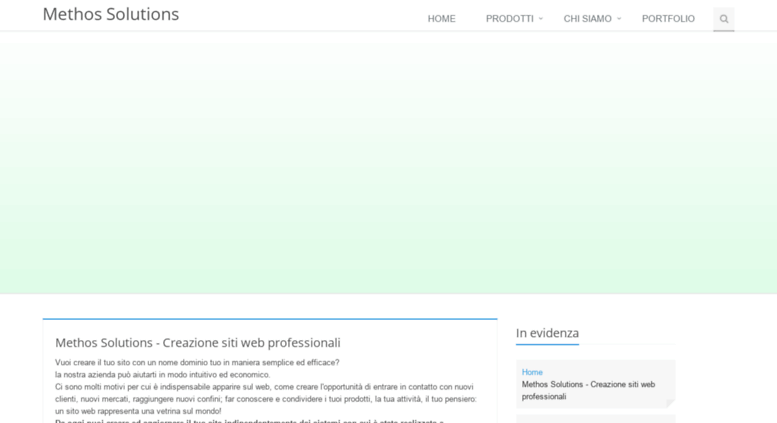Open the CHI SIAMO menu
This screenshot has width=777, height=423.
[587, 19]
